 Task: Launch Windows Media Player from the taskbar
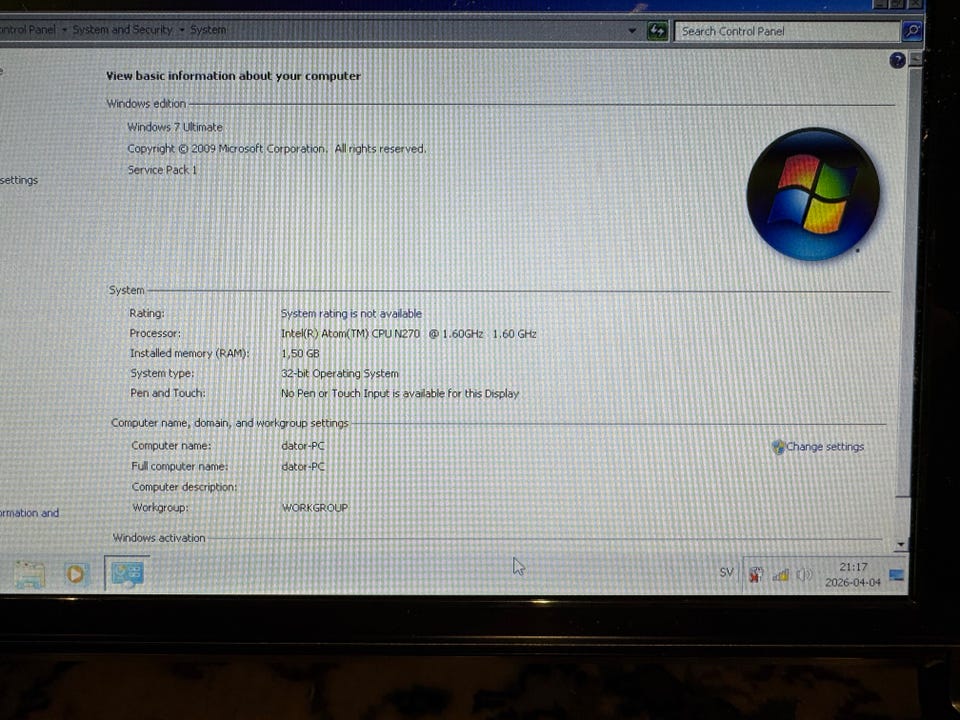pyautogui.click(x=75, y=574)
